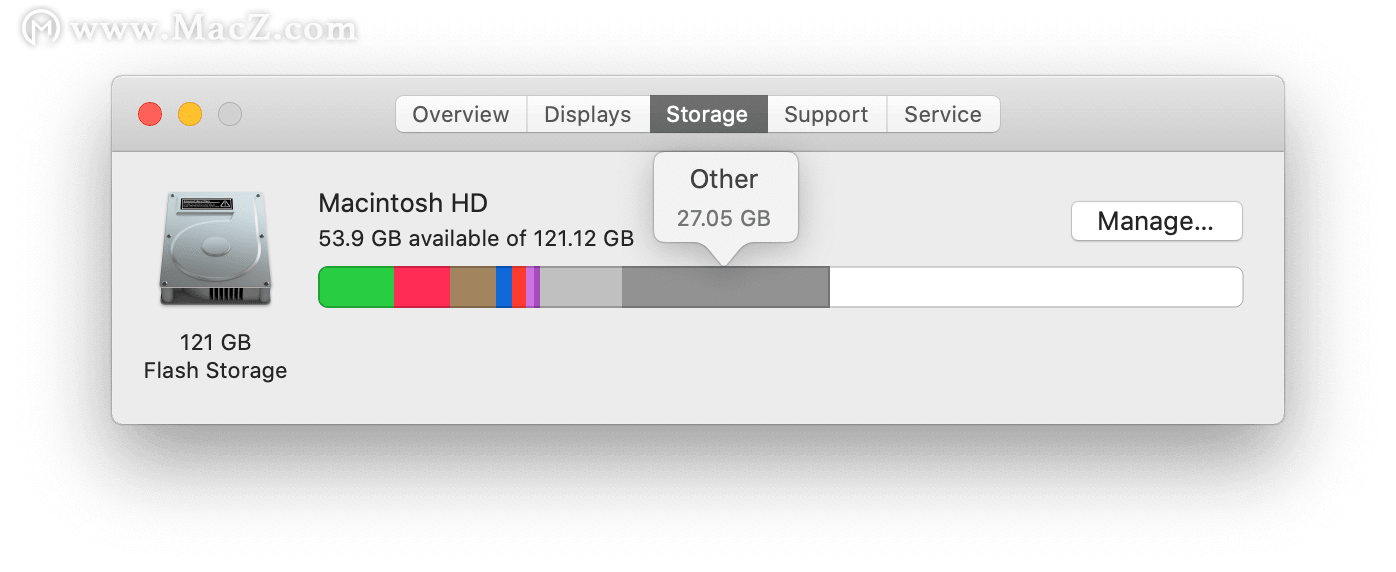
Task: Click the light gray storage bar segment
Action: coord(581,287)
